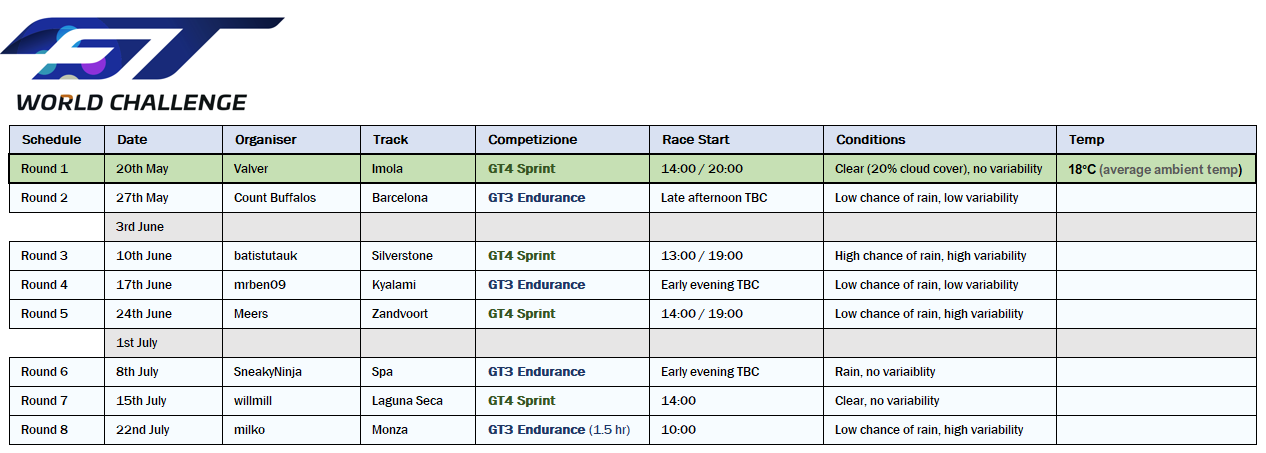The height and width of the screenshot is (453, 1266).
Task: Click the Imola track cell
Action: [388, 169]
